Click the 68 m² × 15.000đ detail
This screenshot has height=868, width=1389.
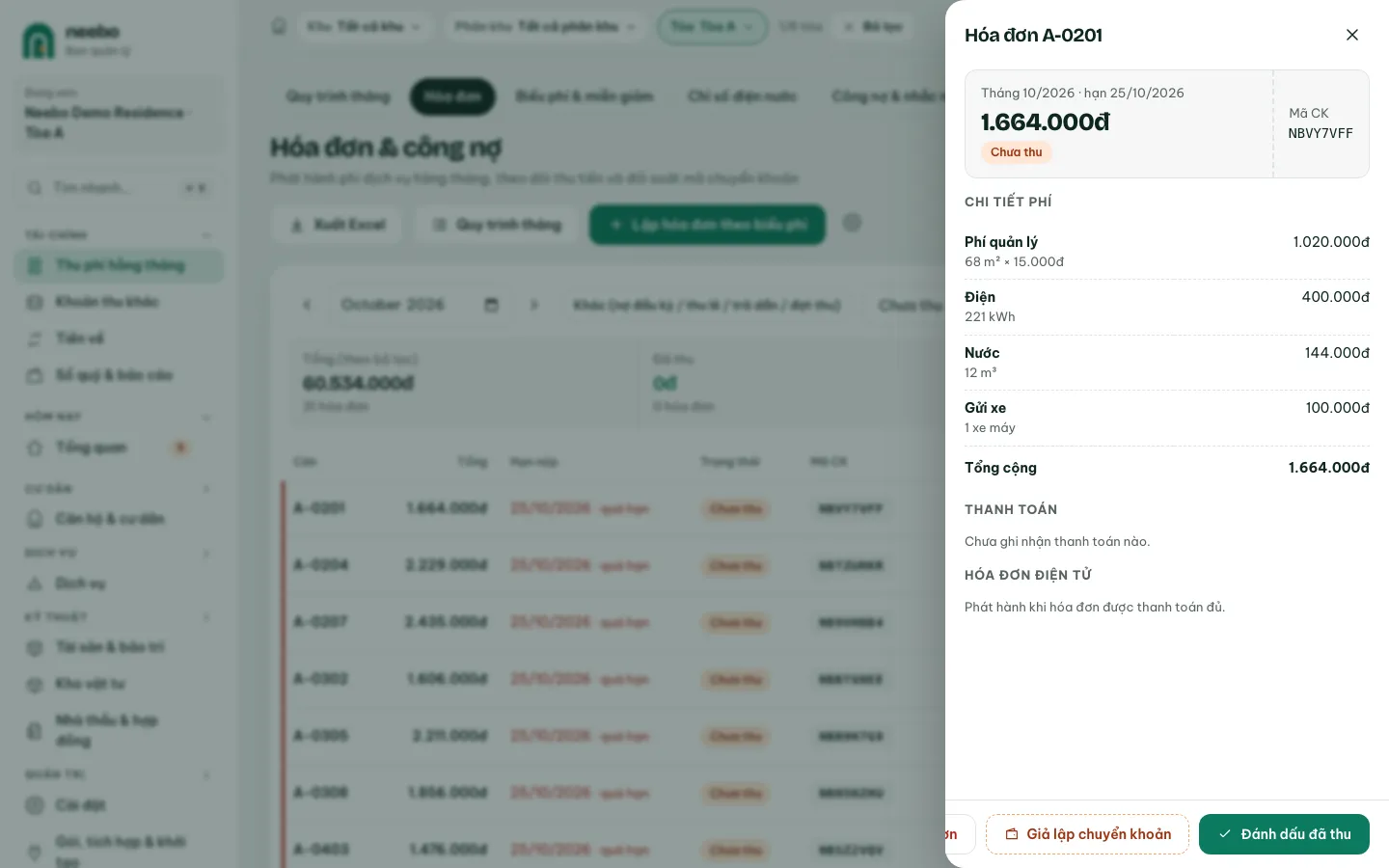1014,262
